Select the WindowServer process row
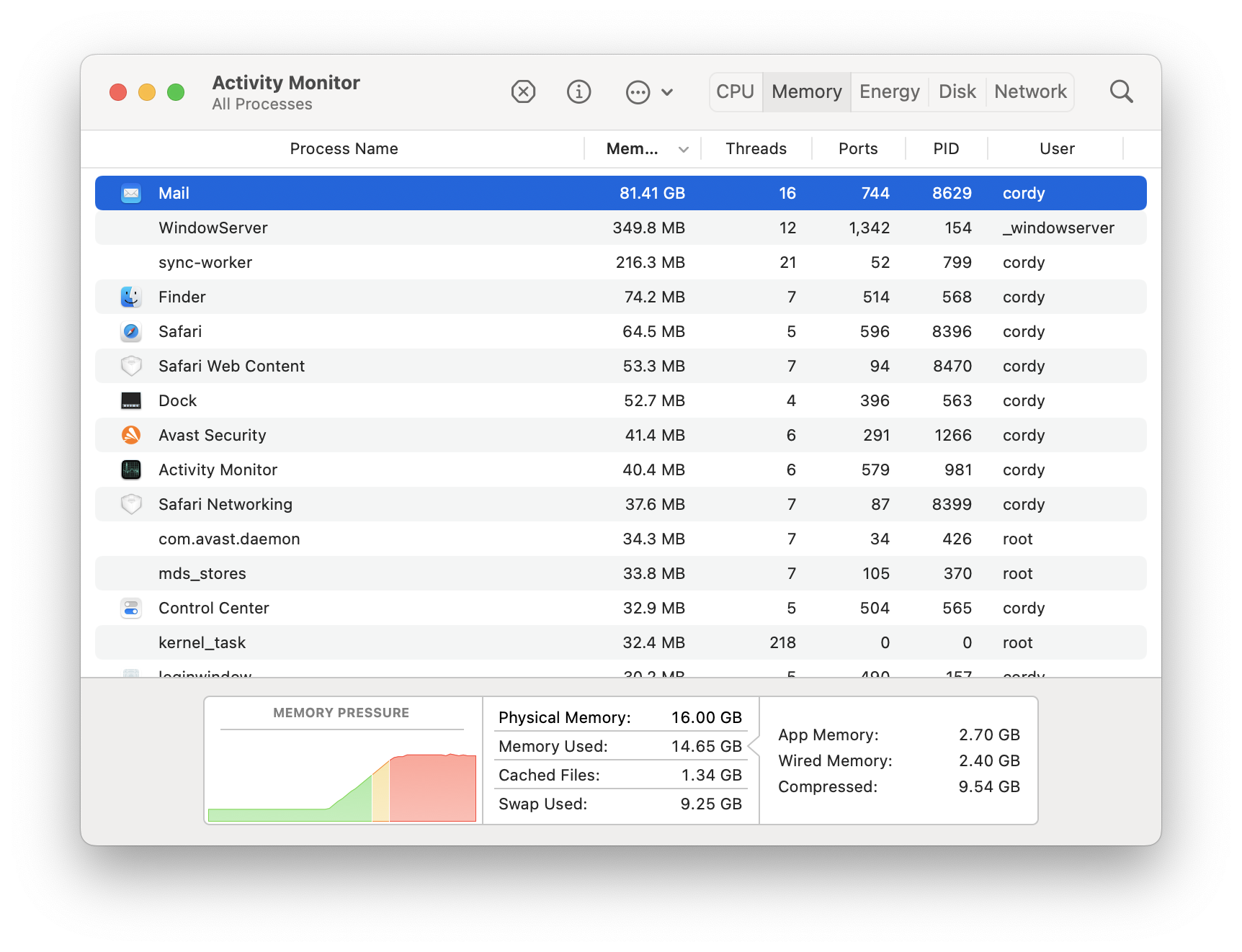 click(621, 228)
